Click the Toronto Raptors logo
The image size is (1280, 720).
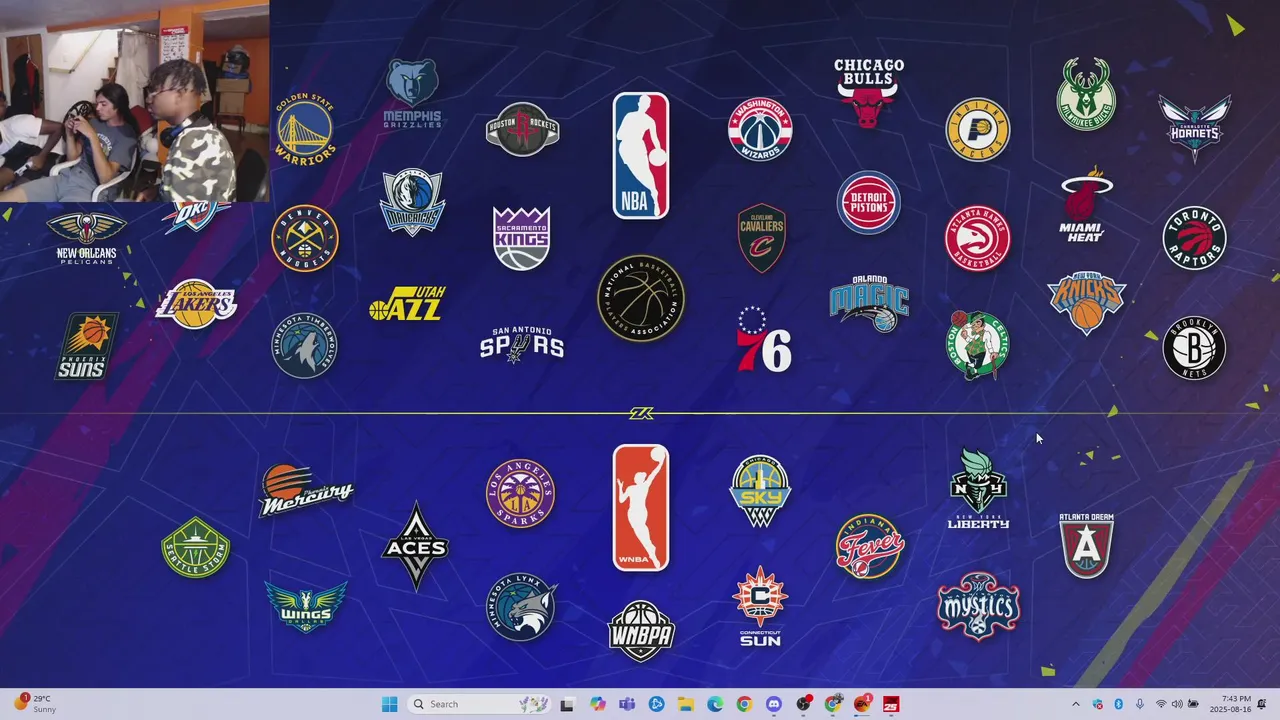[x=1195, y=238]
